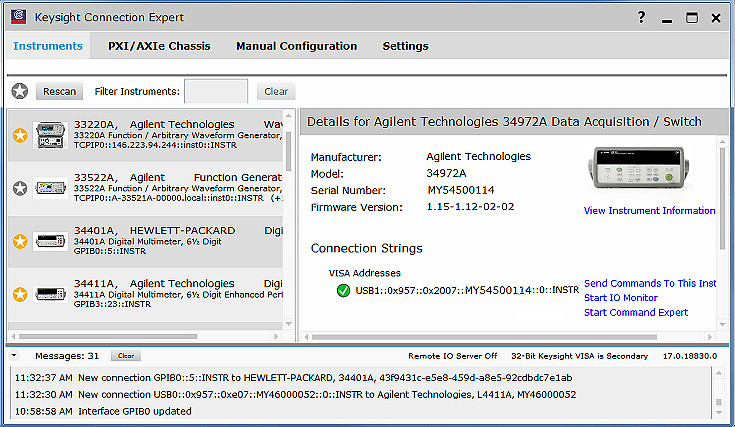Click the 34411A Agilent Technologies title row
Image resolution: width=735 pixels, height=427 pixels.
click(x=178, y=284)
